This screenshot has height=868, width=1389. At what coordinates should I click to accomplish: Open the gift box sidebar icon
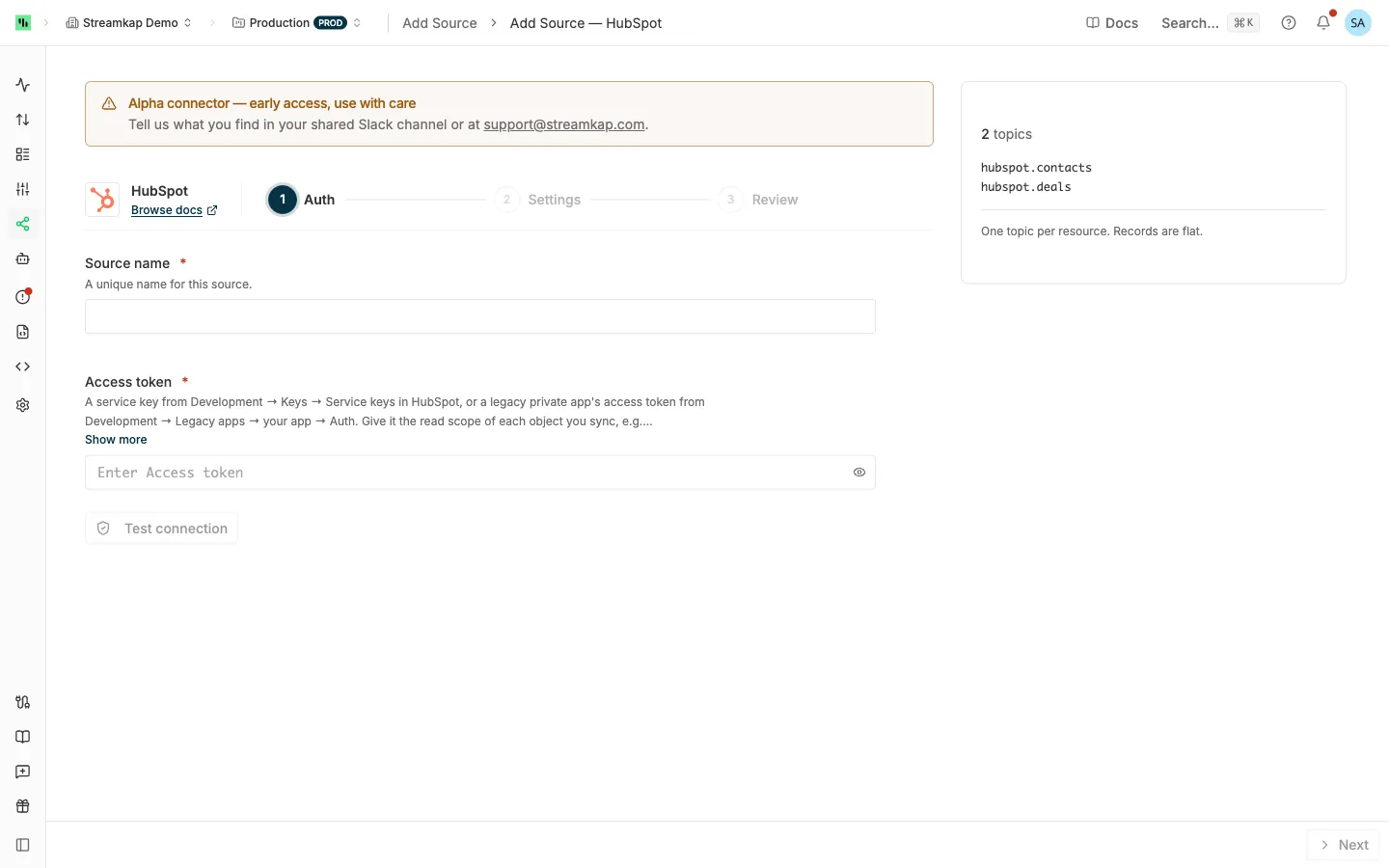(x=23, y=806)
